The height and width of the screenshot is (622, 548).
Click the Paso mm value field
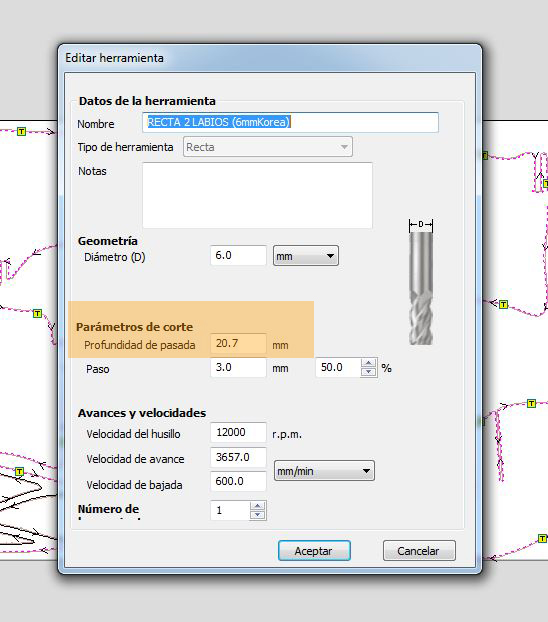pyautogui.click(x=238, y=367)
